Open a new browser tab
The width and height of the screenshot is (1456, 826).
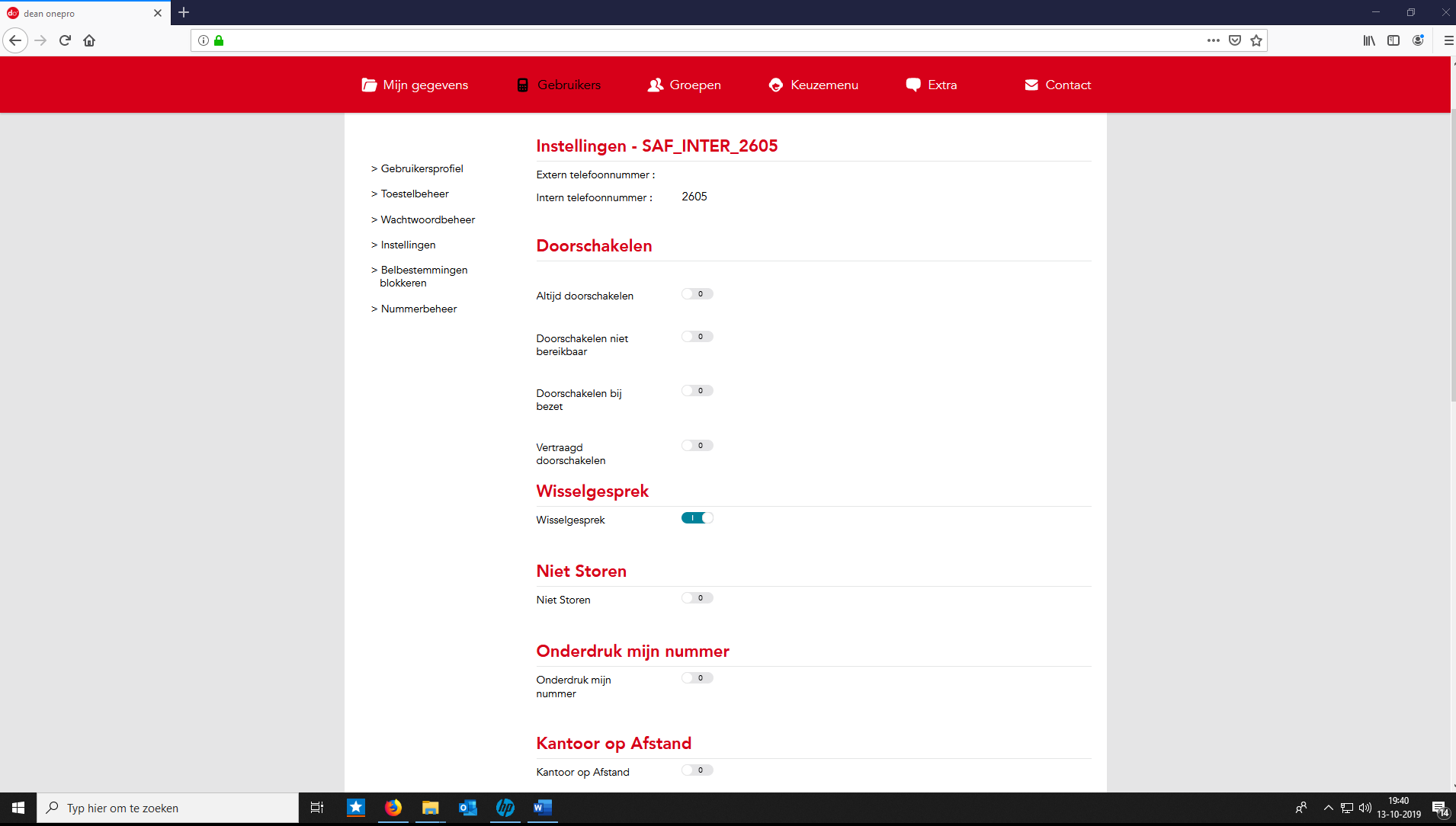(184, 12)
